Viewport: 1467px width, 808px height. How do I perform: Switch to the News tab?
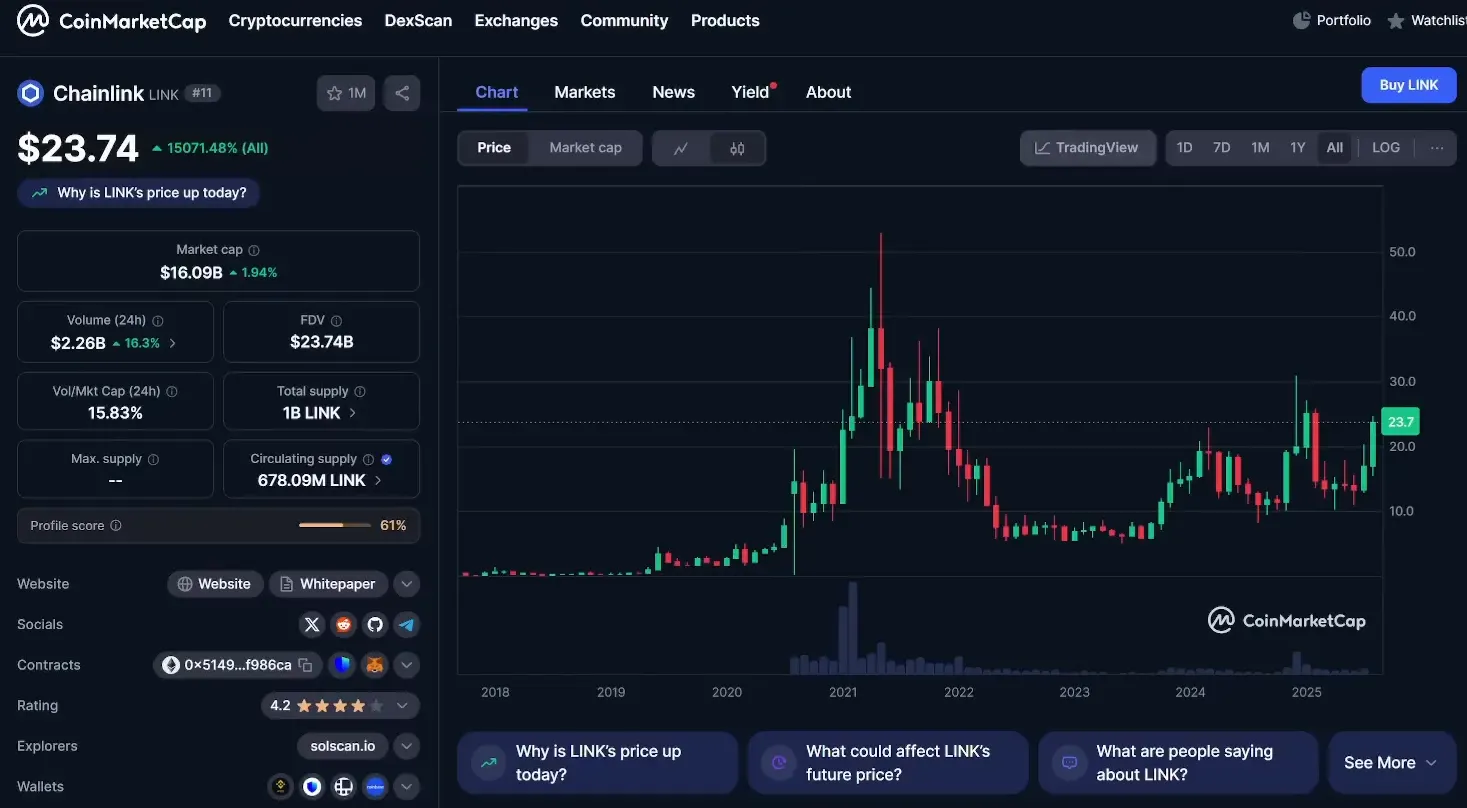674,92
